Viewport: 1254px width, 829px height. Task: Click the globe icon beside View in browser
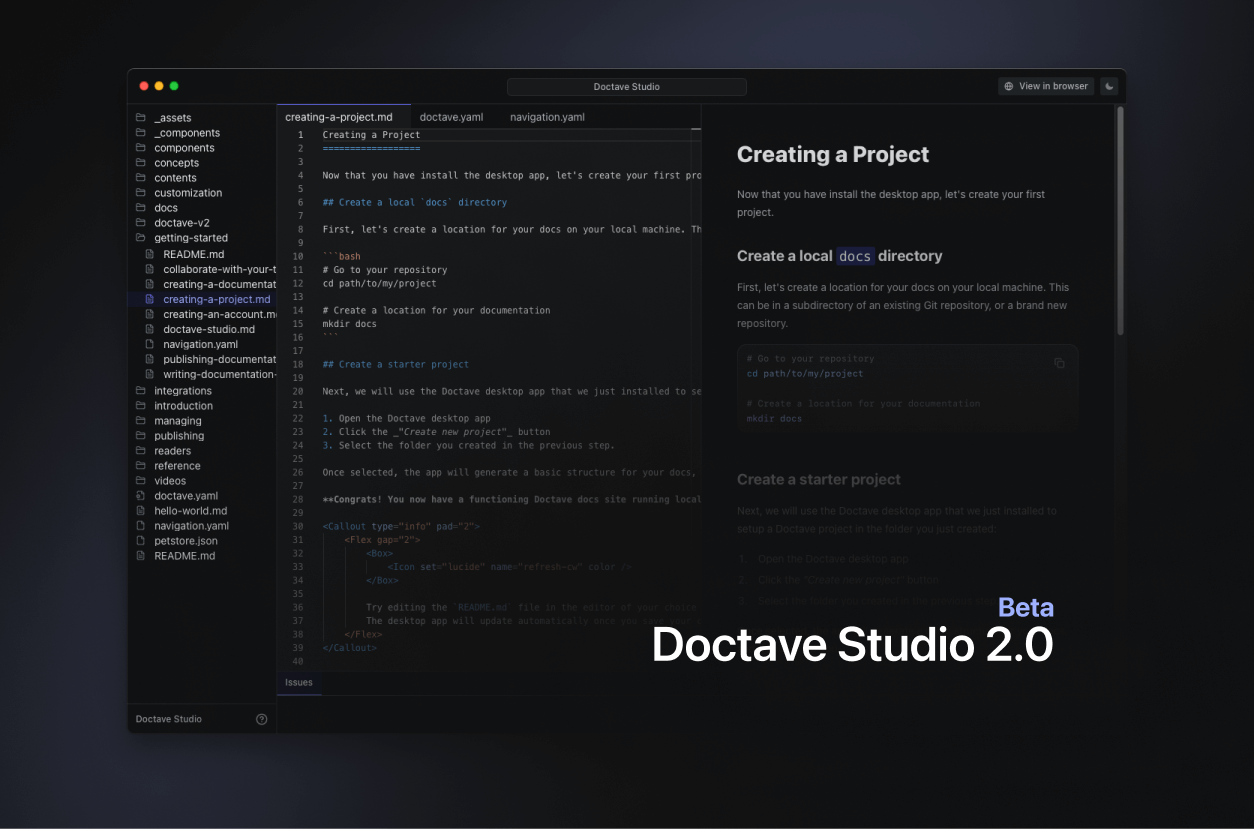pos(1008,86)
